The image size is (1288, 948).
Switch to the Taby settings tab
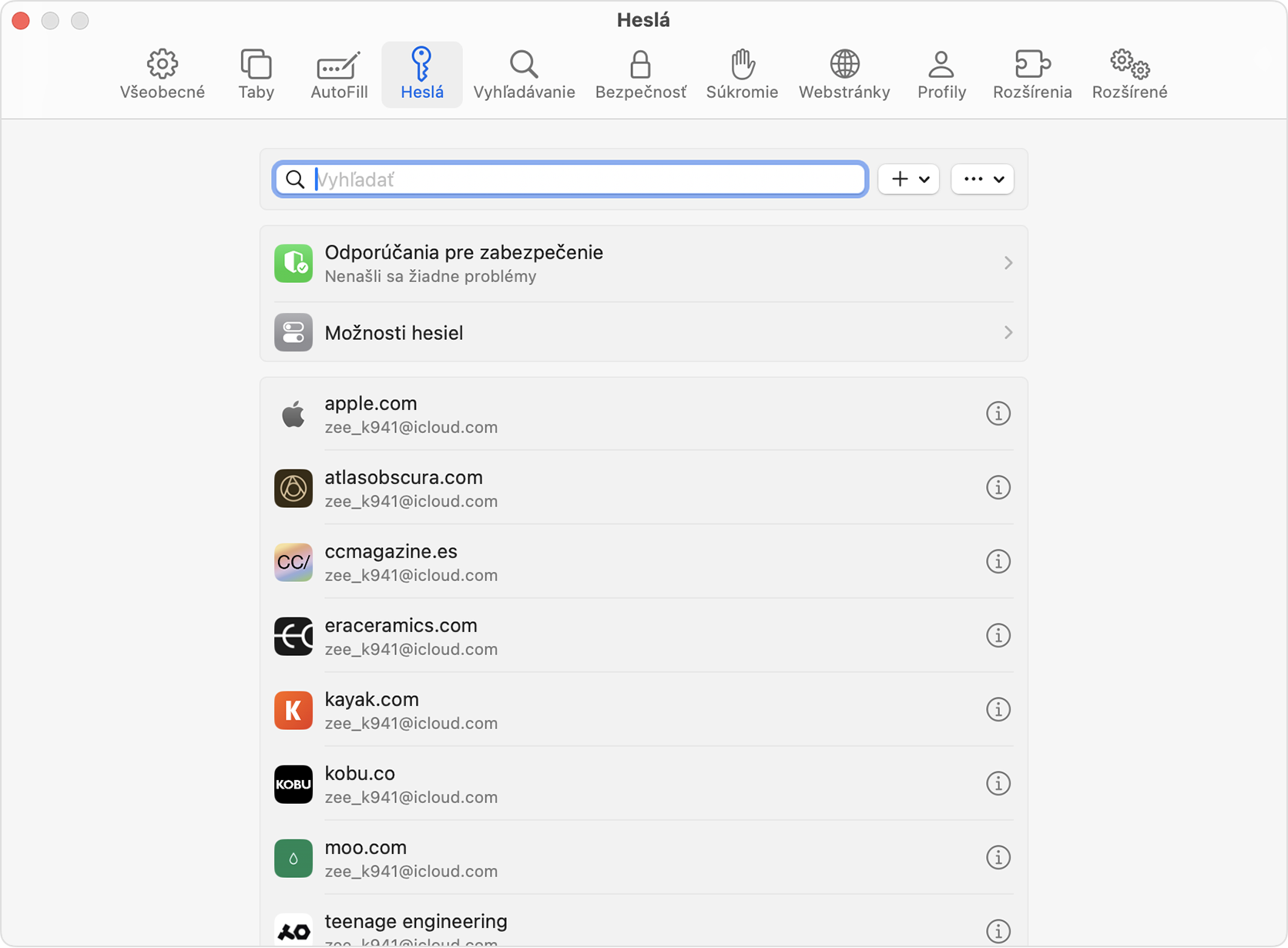[x=256, y=75]
